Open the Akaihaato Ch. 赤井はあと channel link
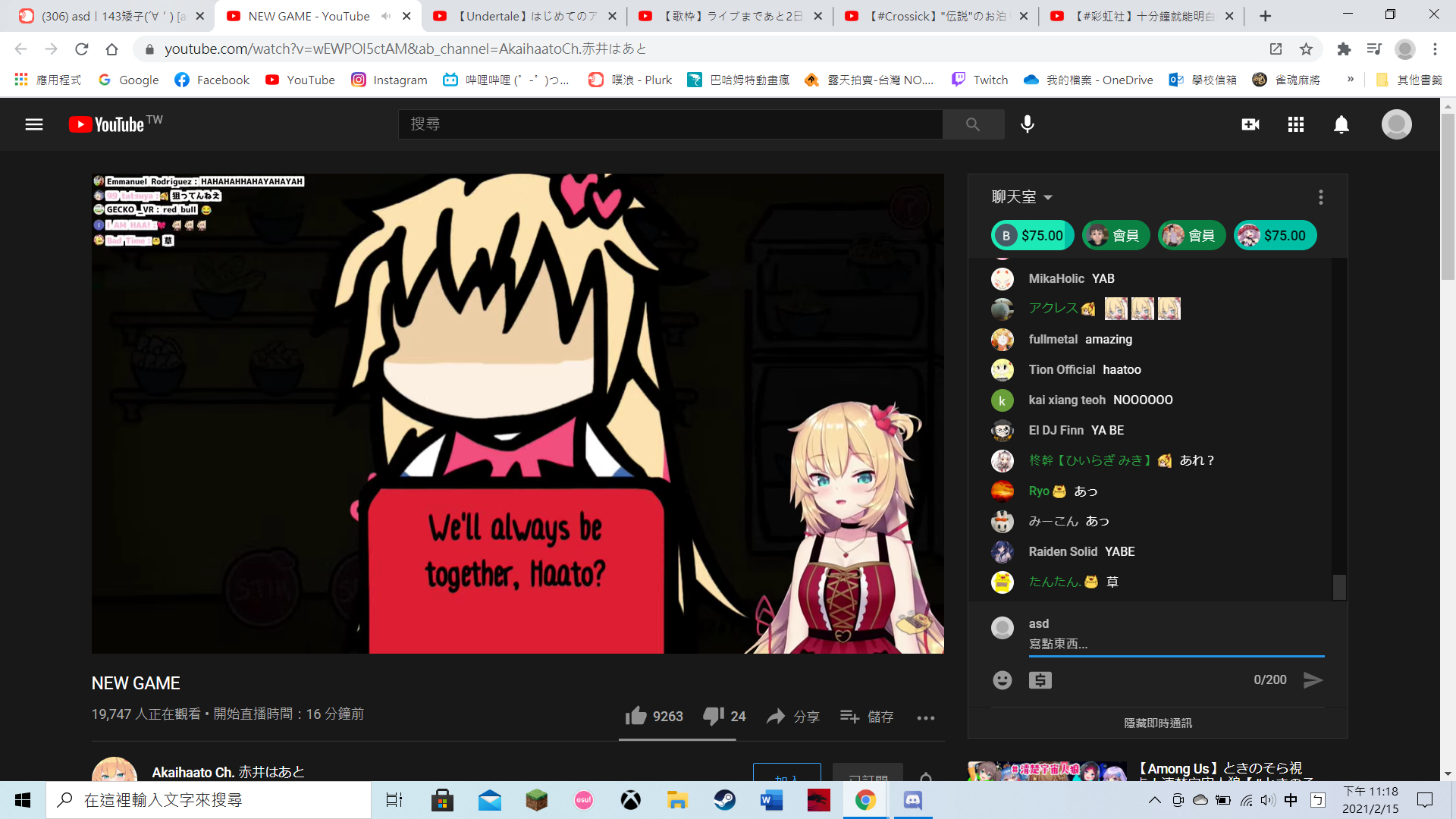Image resolution: width=1456 pixels, height=819 pixels. (x=228, y=772)
